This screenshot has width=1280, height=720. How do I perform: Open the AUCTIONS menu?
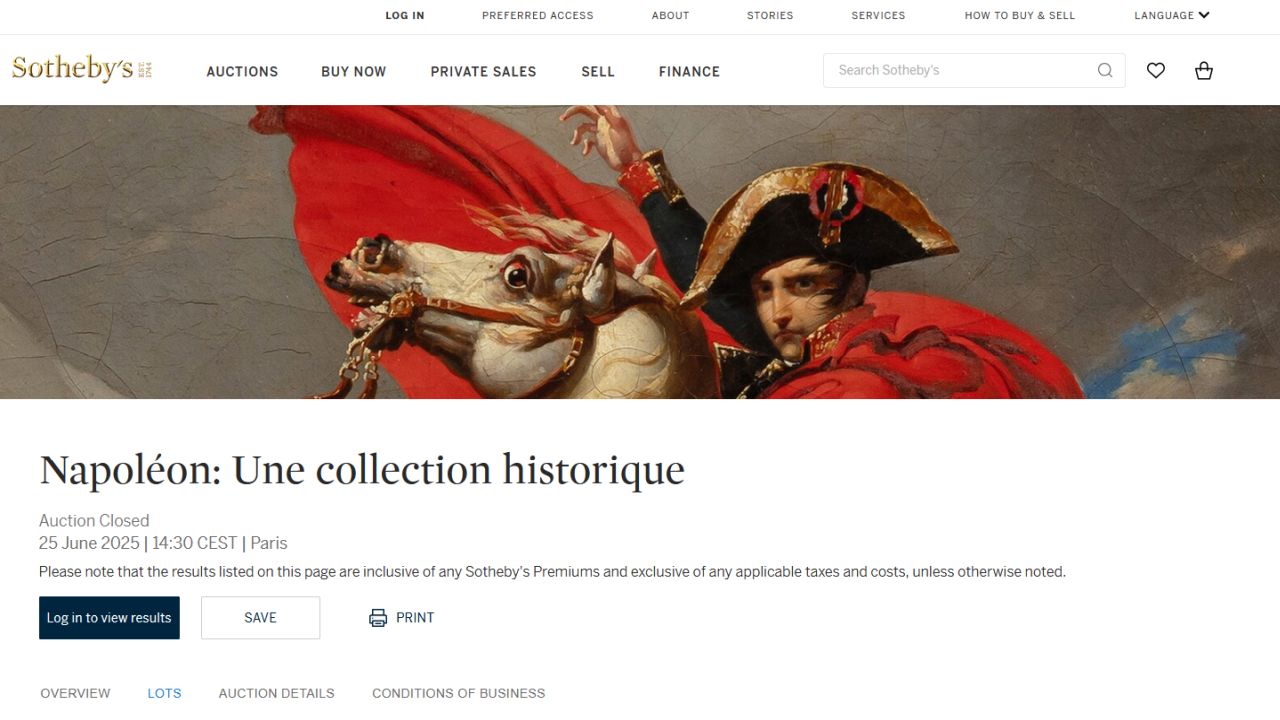242,72
